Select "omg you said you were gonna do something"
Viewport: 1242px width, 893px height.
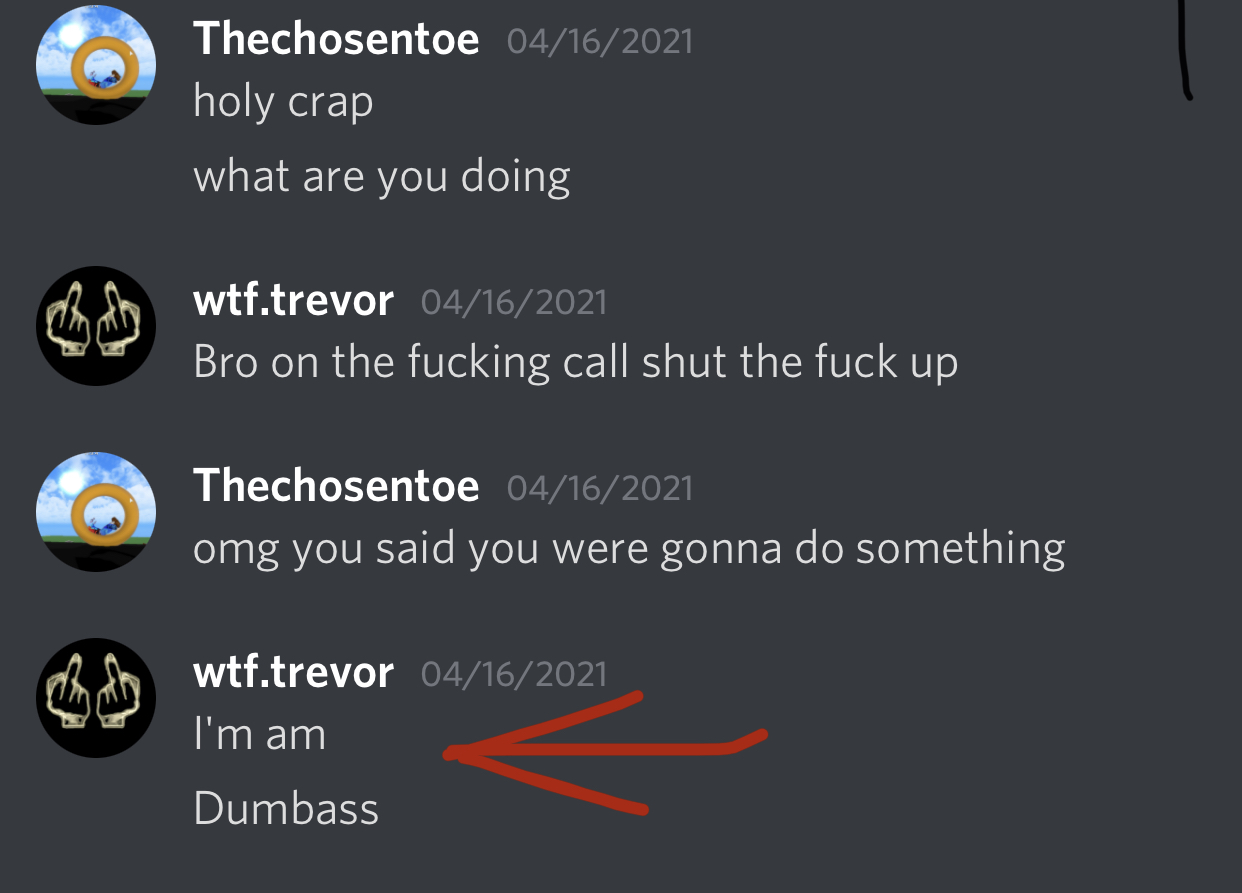point(629,549)
